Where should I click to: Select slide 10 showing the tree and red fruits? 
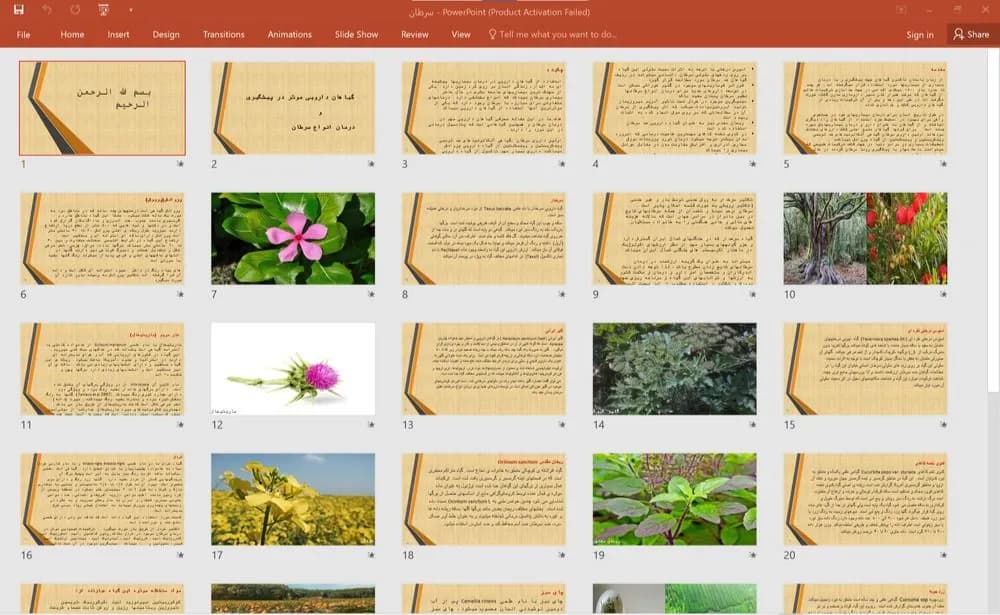click(x=865, y=239)
